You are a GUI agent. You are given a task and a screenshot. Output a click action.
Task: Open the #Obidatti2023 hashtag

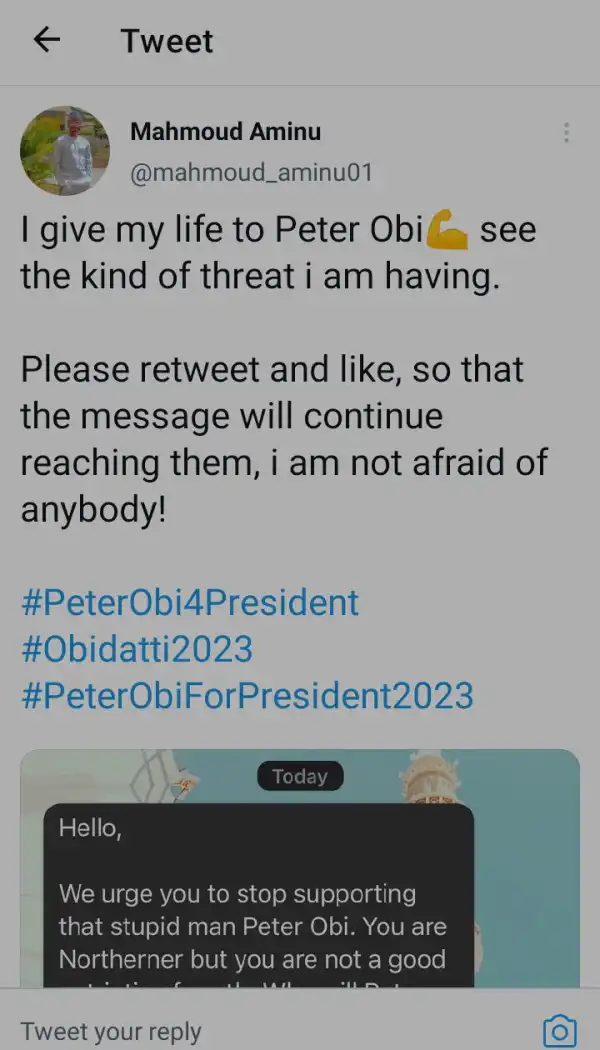point(137,650)
